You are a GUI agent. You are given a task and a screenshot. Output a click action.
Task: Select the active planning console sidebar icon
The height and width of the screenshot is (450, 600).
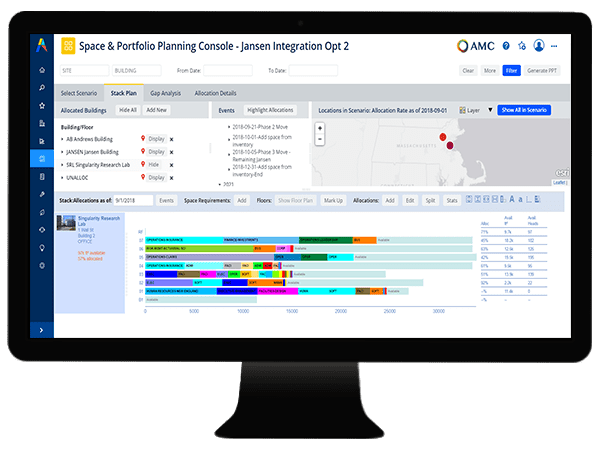point(42,158)
